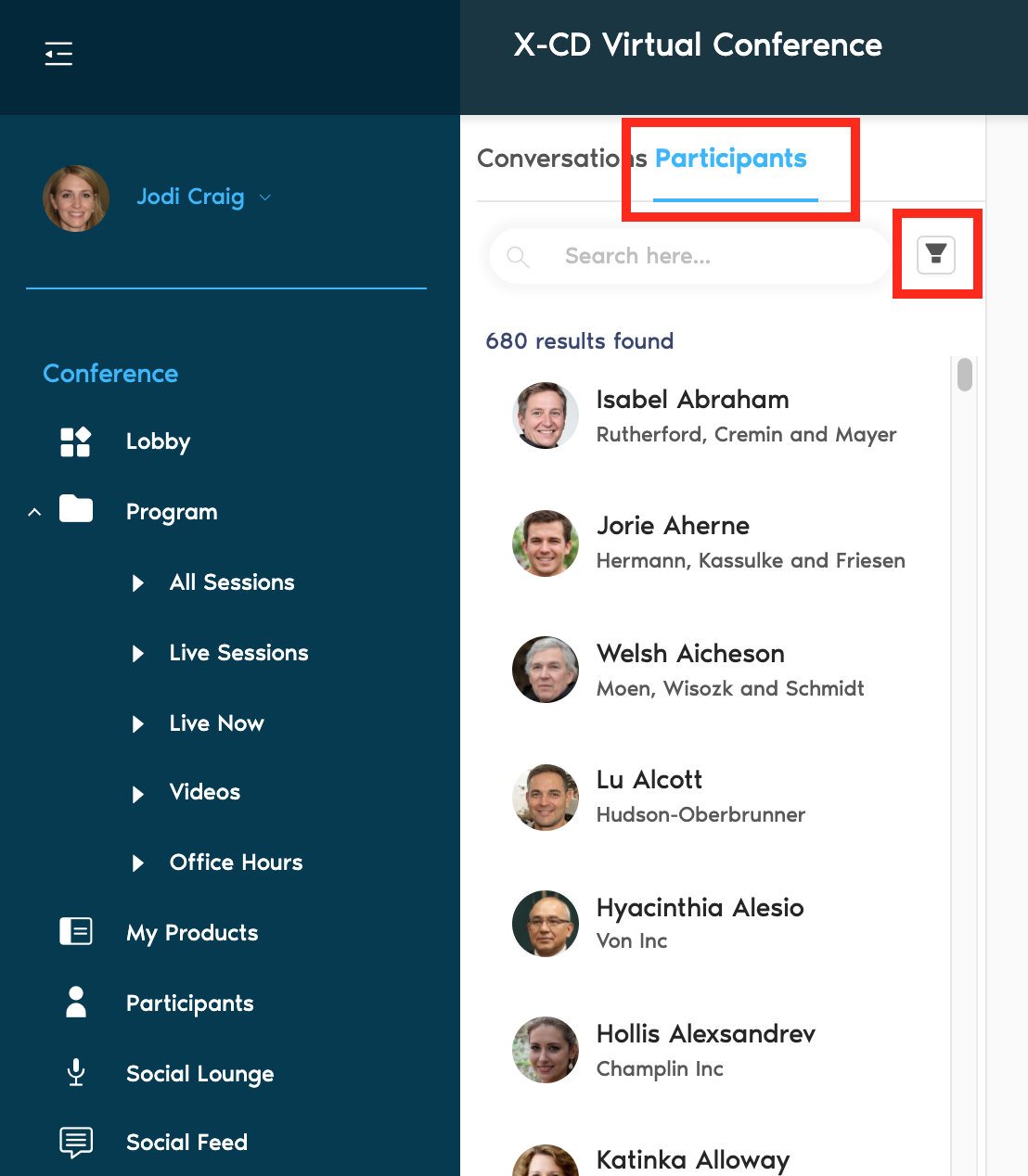Open the Office Hours link
The height and width of the screenshot is (1176, 1028).
237,863
